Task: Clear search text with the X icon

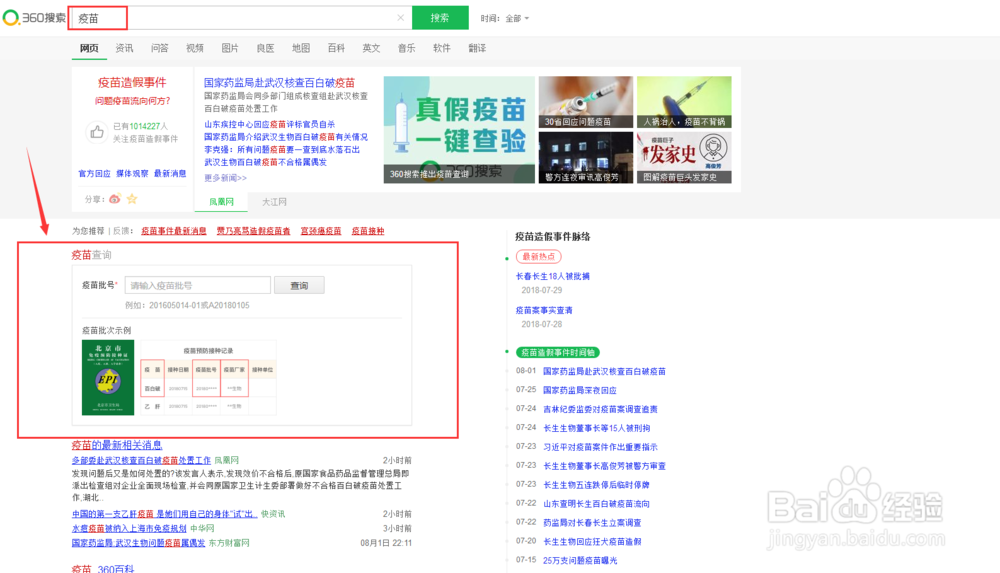Action: pos(401,18)
